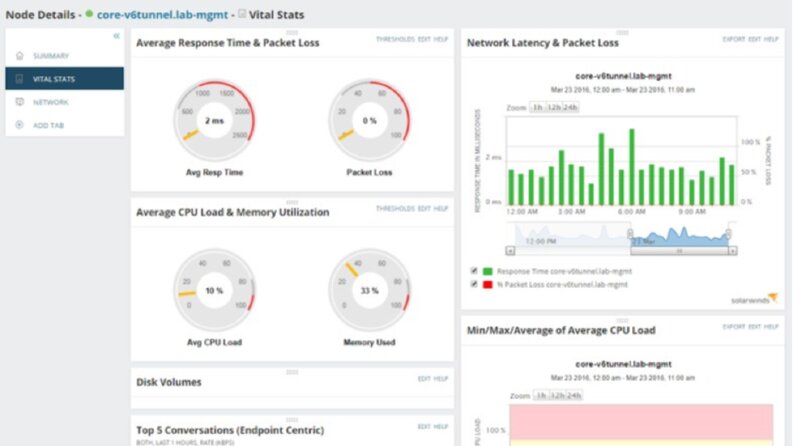
Task: Select 1h zoom on Network Latency chart
Action: pyautogui.click(x=538, y=107)
